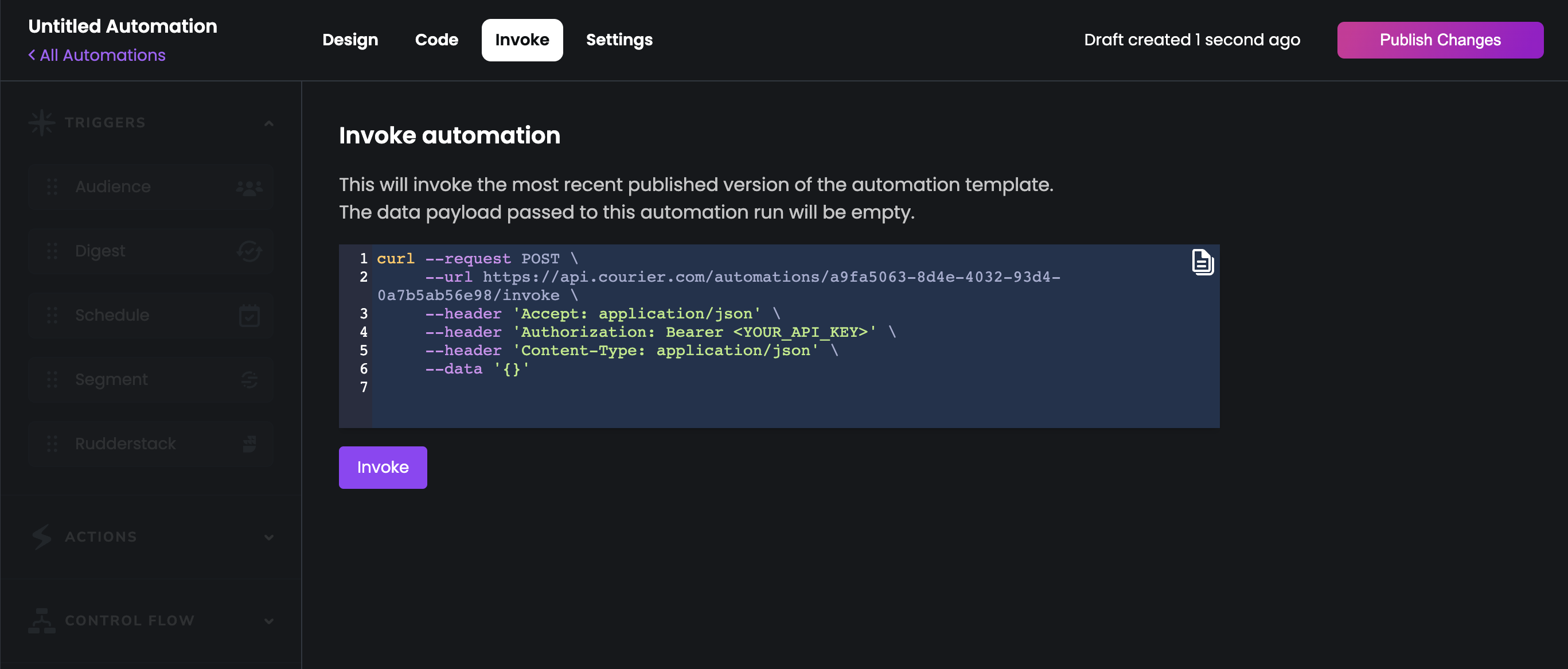Click the Rudderstack logo icon
1568x669 pixels.
(x=249, y=444)
